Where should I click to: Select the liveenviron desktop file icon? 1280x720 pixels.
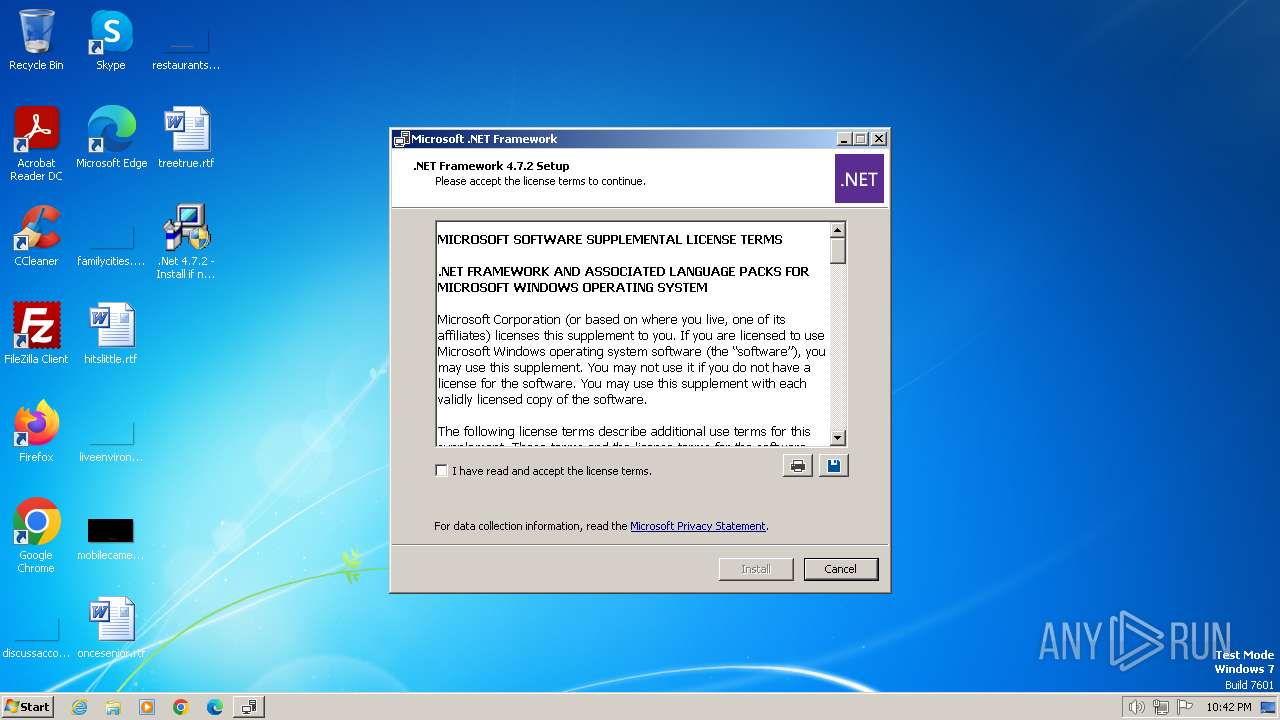point(111,442)
